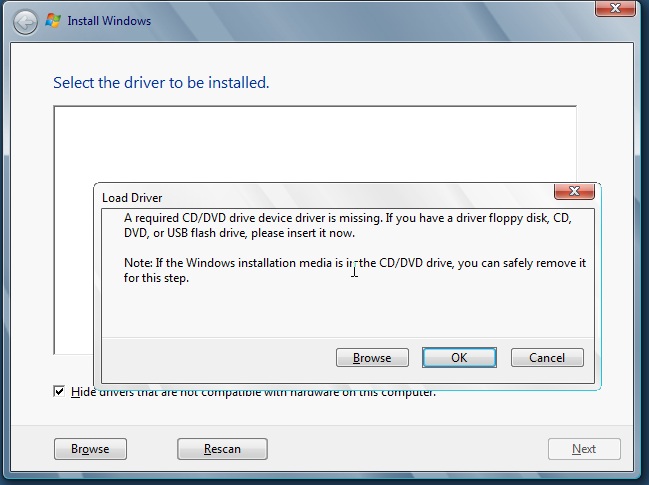
Task: Click the bottom-left Browse button in Install Windows
Action: click(x=90, y=449)
